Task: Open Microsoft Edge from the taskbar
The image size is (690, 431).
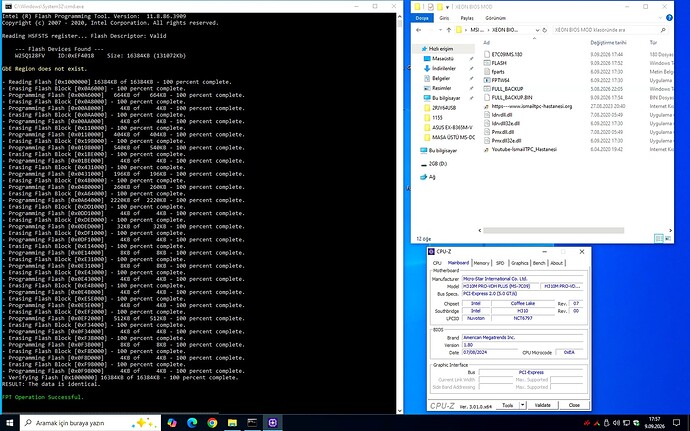Action: click(192, 423)
